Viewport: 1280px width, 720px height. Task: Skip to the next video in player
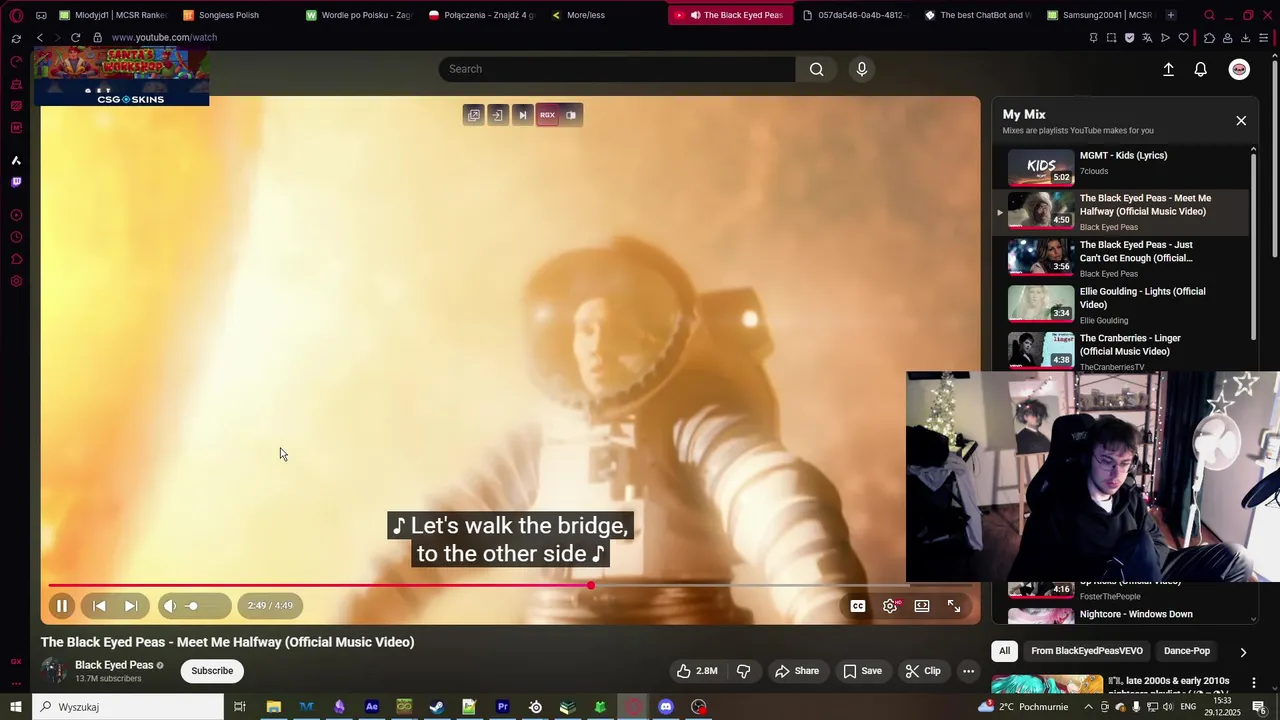[131, 606]
